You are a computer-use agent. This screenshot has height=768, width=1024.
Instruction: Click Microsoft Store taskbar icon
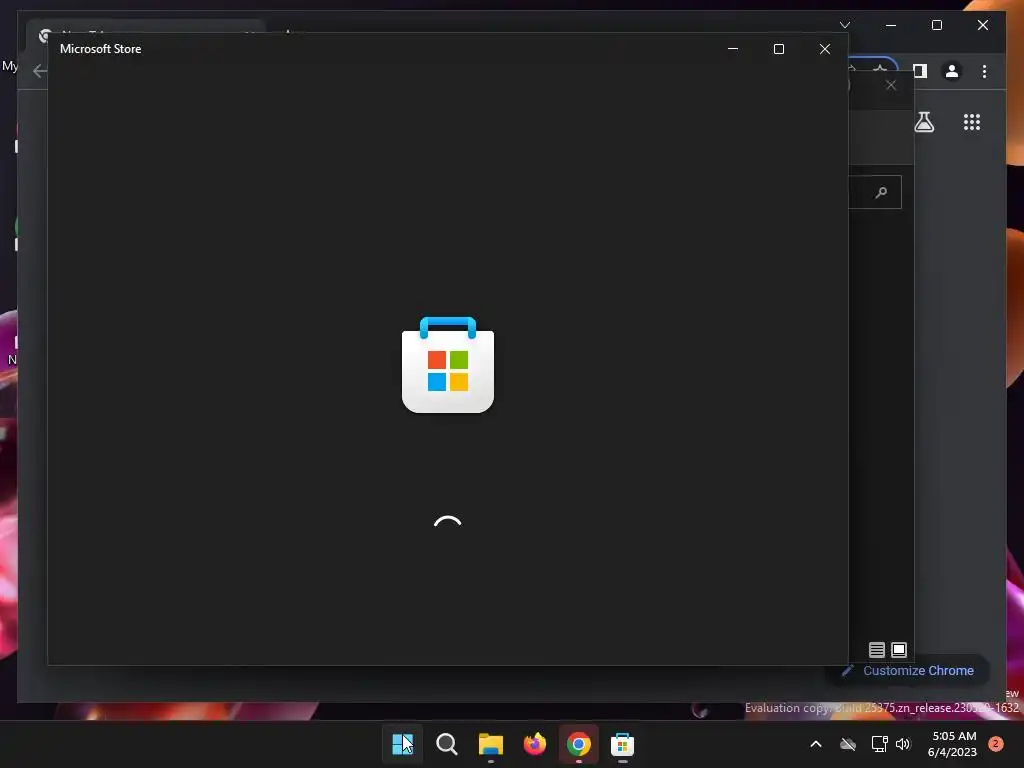(622, 744)
